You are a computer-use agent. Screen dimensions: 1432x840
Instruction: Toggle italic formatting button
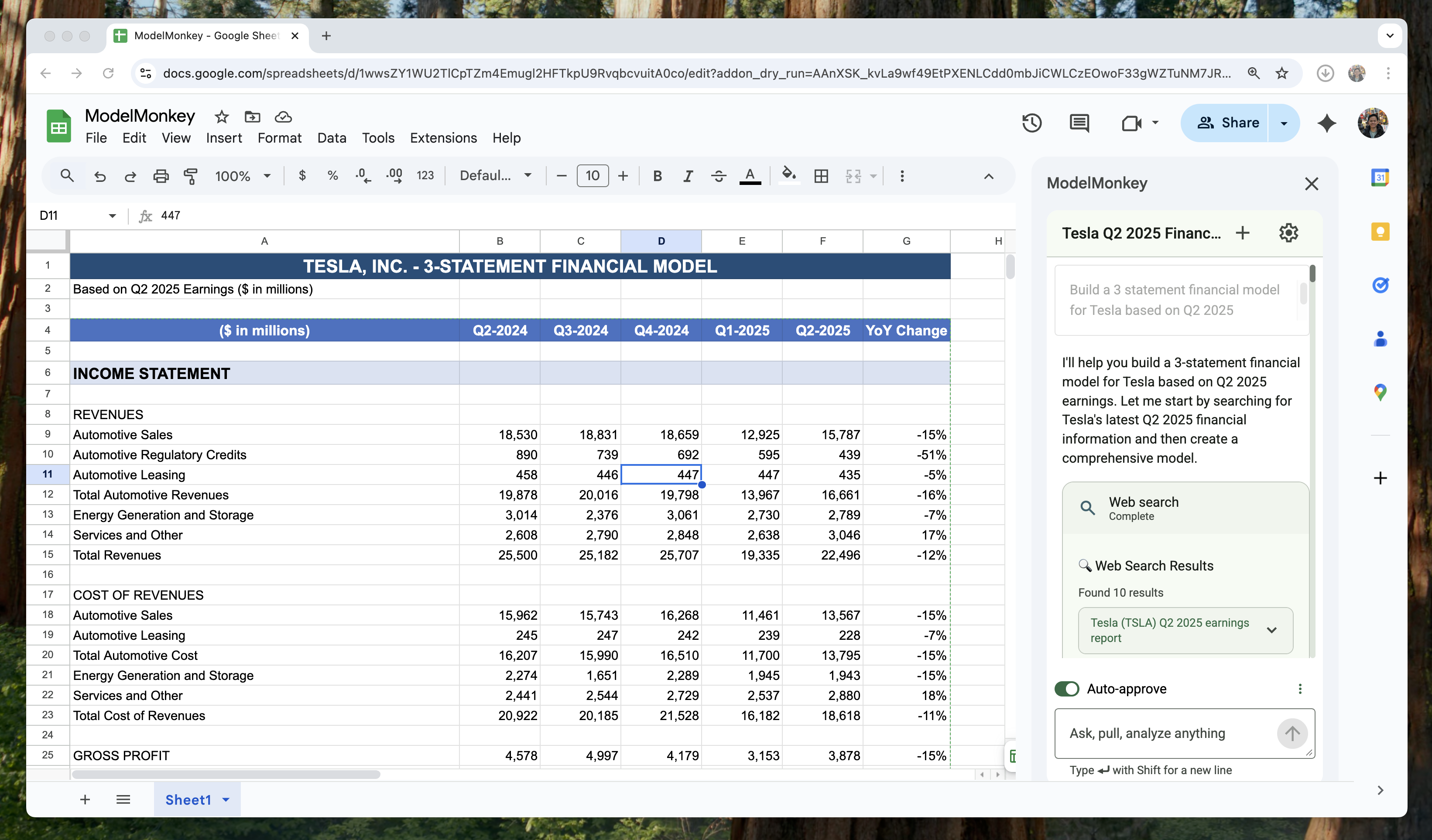coord(688,176)
